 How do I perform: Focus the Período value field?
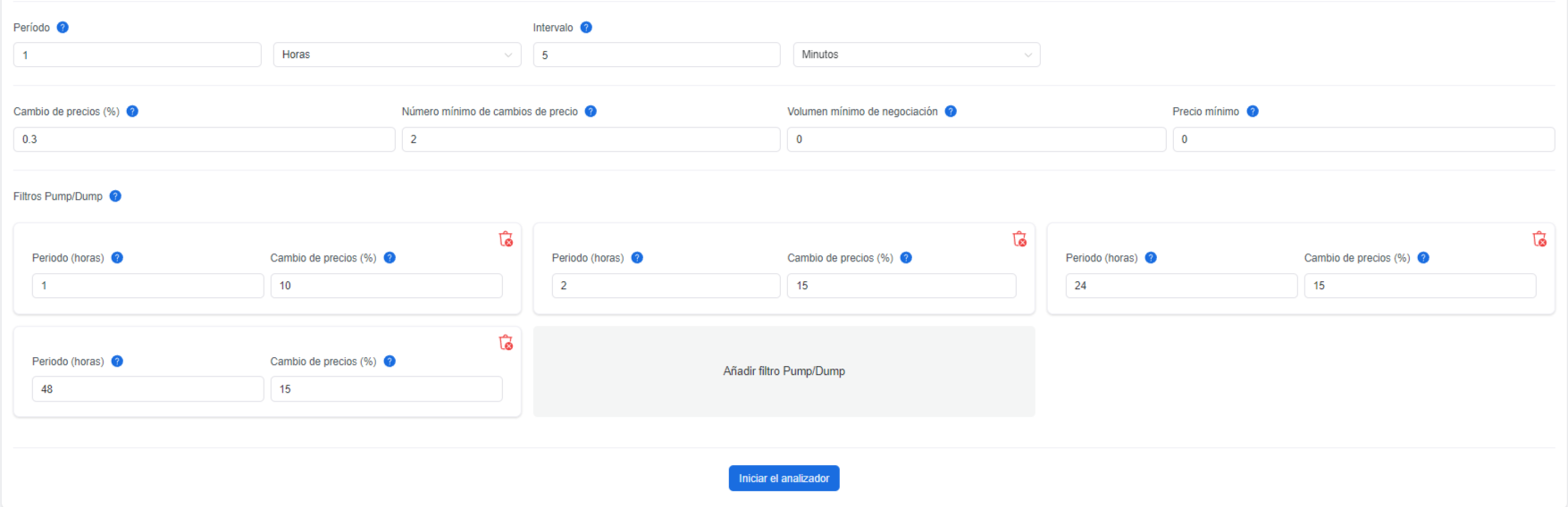point(138,54)
